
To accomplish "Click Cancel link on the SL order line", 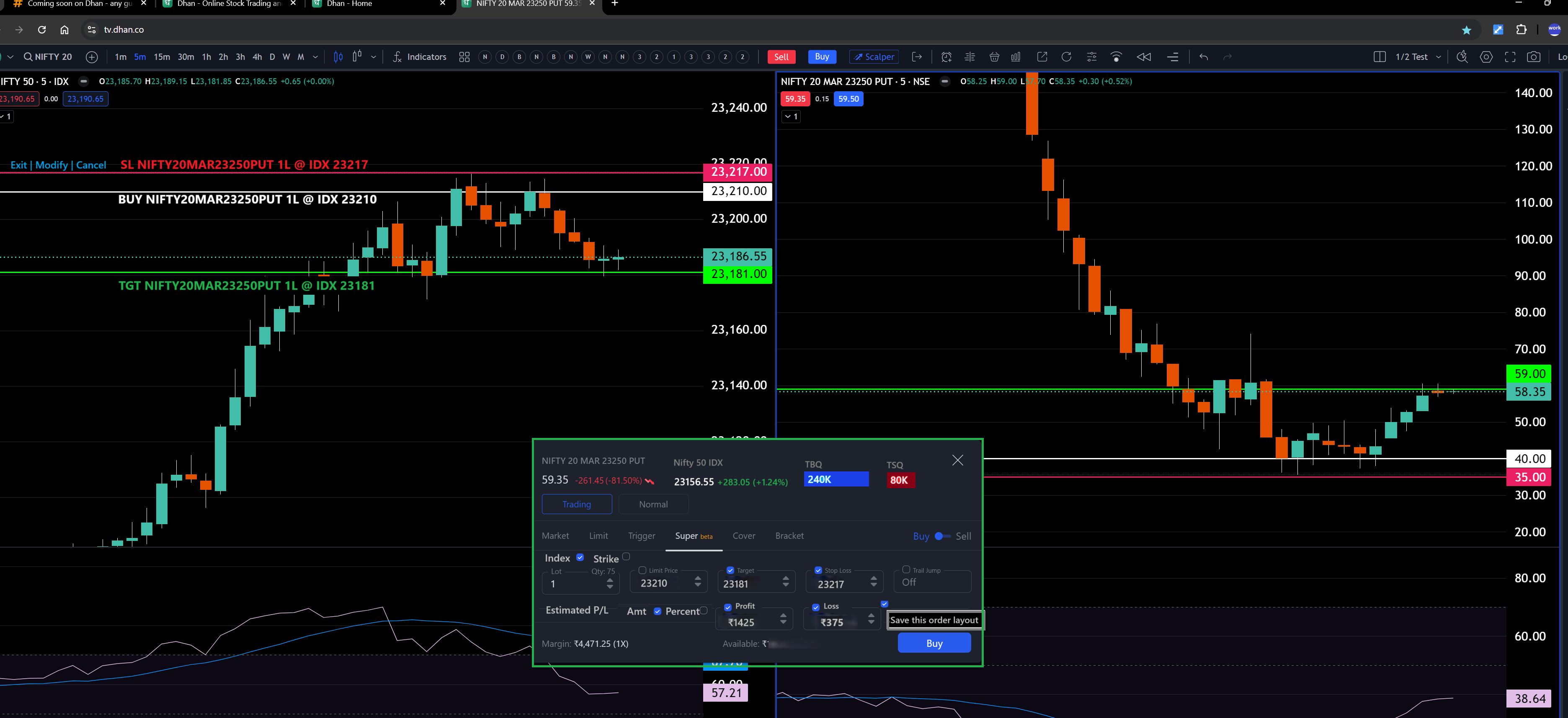I will point(91,165).
